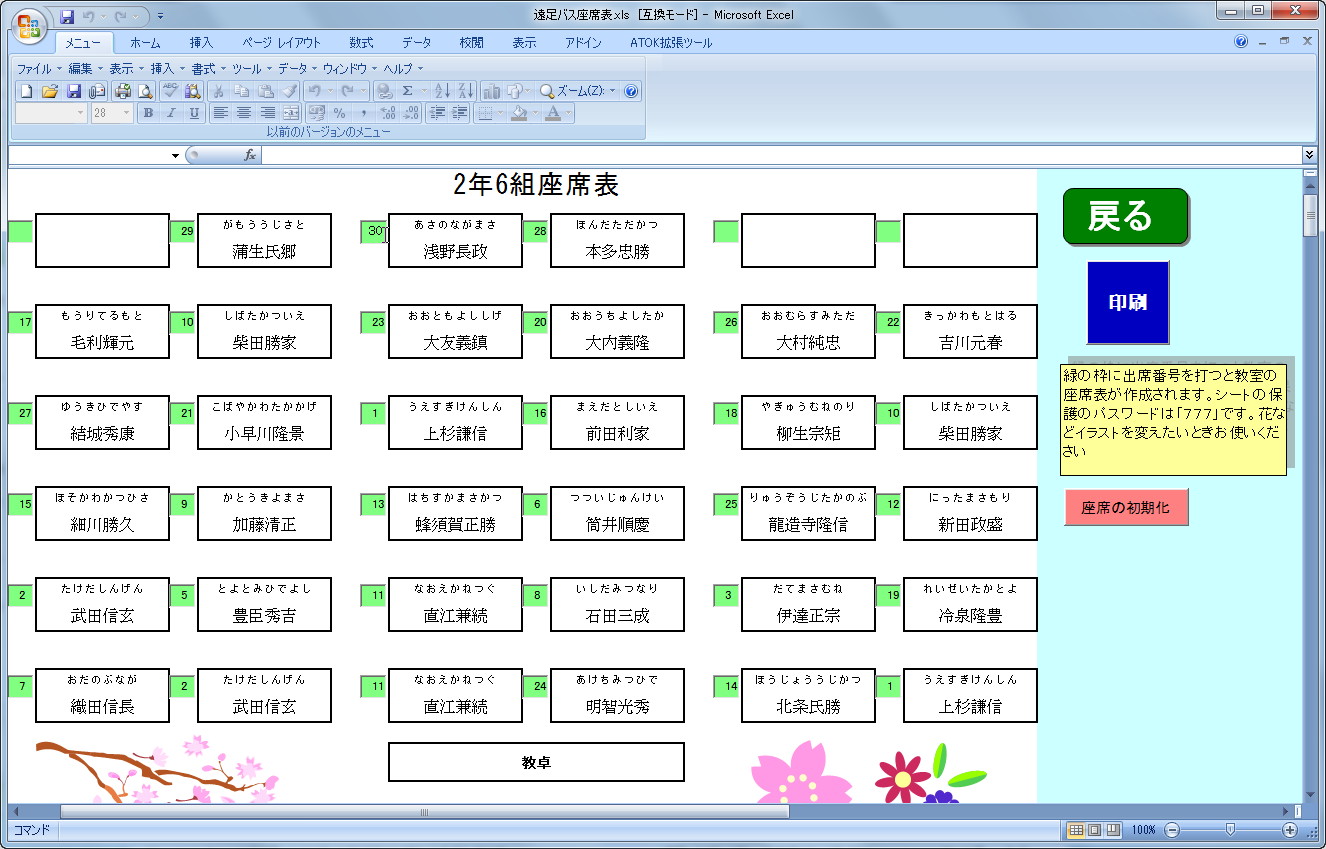The height and width of the screenshot is (849, 1326).
Task: Click the Sort Ascending icon
Action: point(442,90)
